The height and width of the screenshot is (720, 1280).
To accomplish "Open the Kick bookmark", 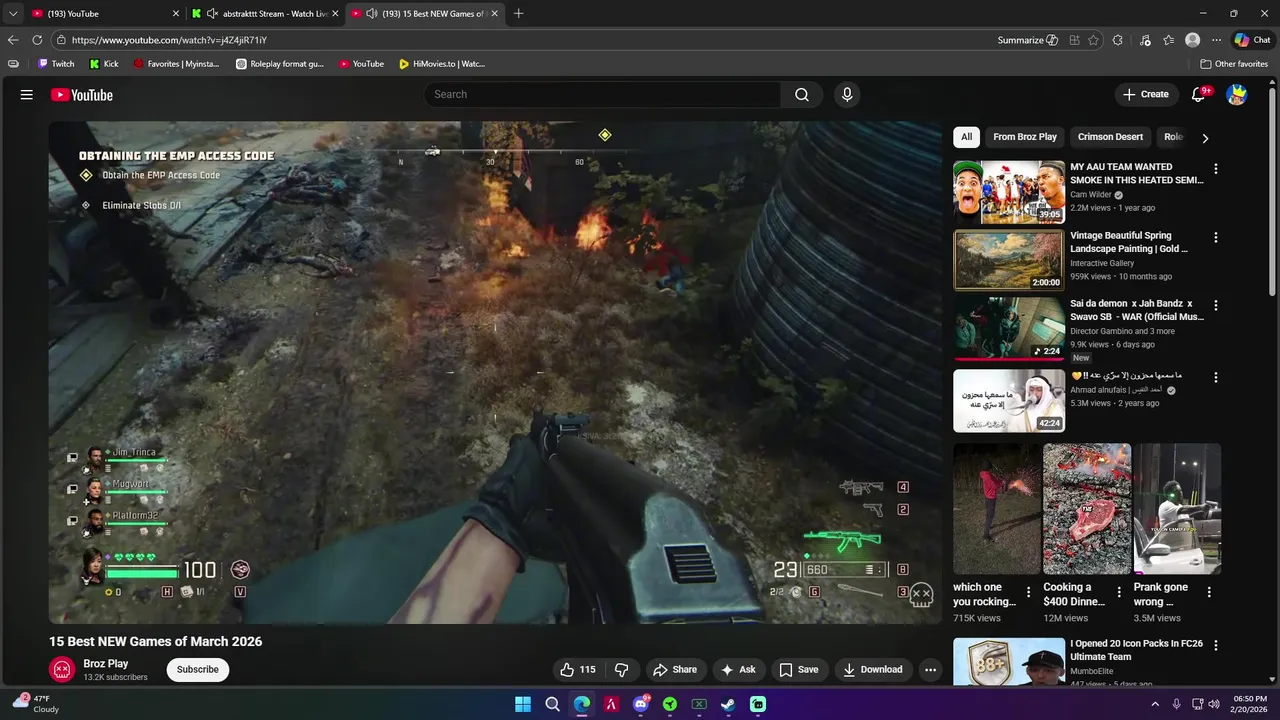I will pos(104,64).
